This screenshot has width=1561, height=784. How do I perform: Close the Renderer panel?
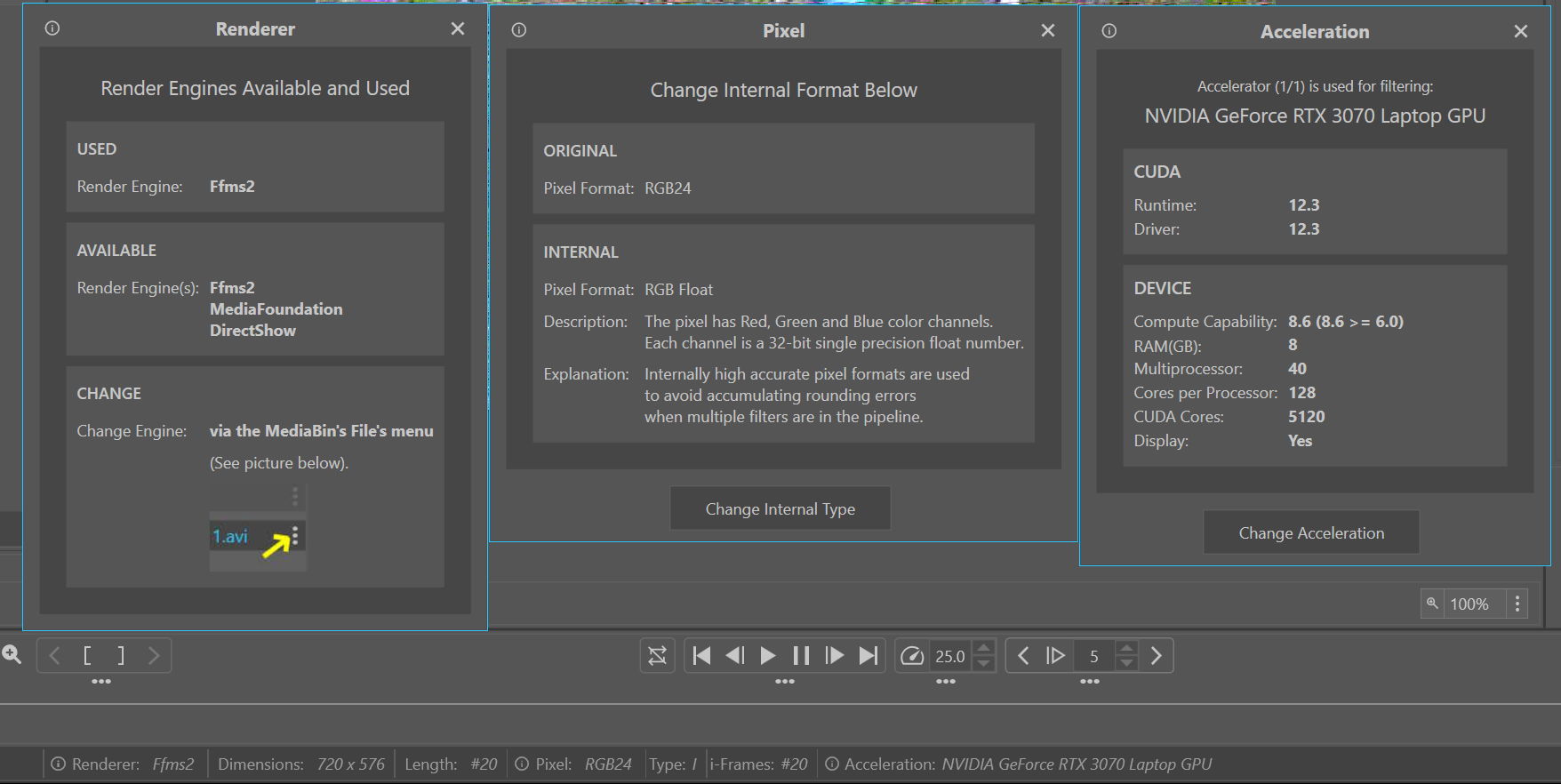point(458,28)
